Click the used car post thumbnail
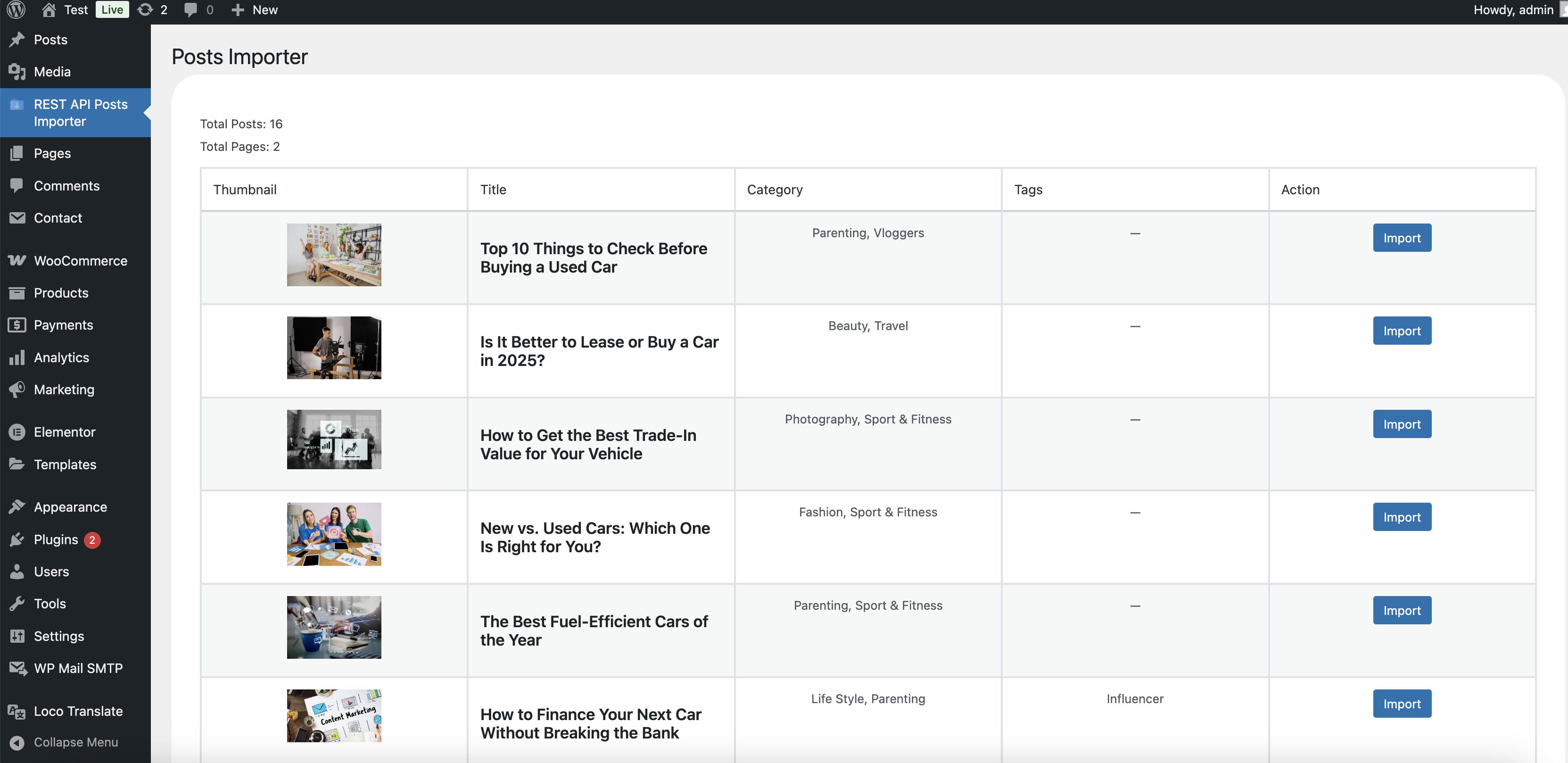 coord(334,255)
